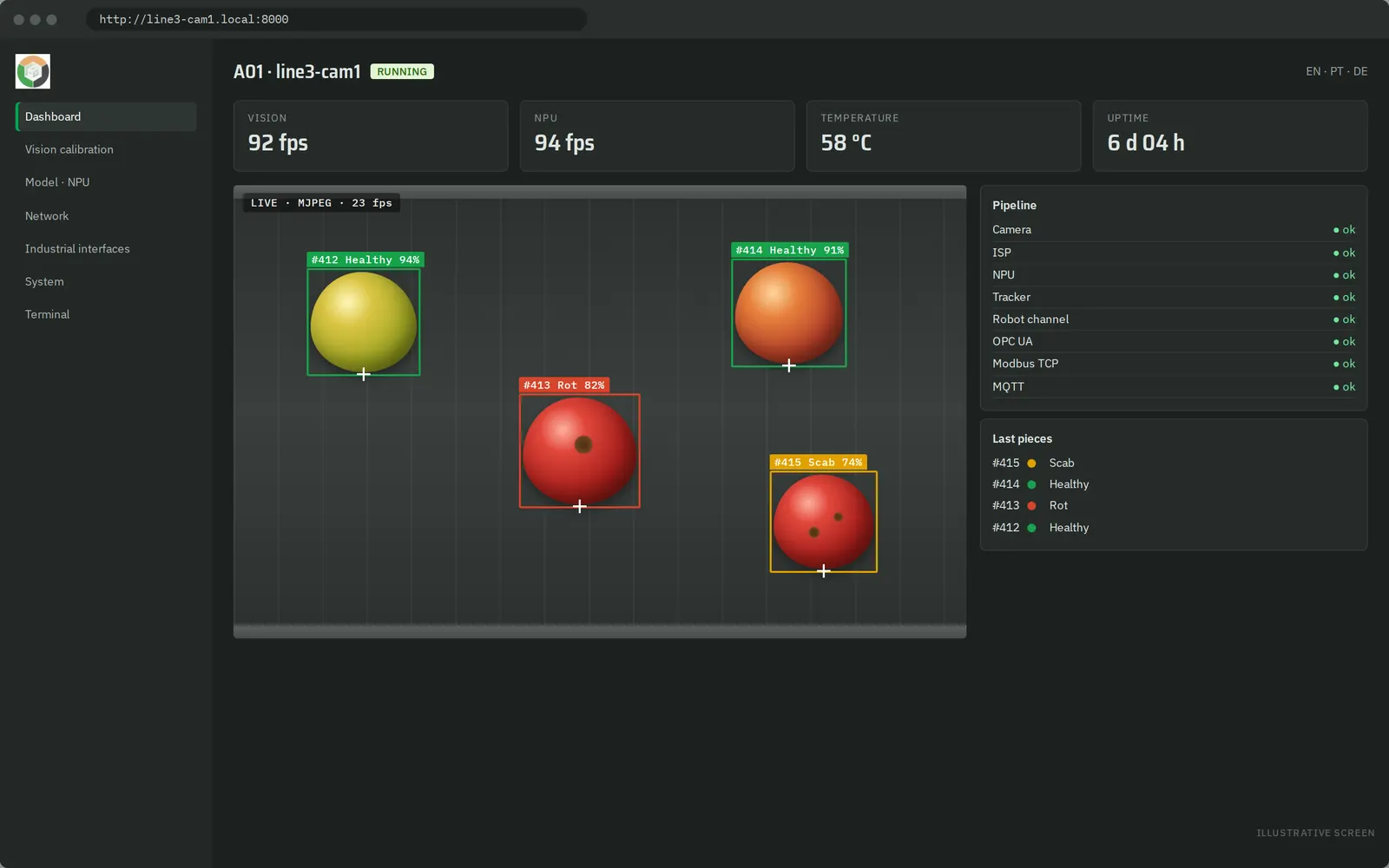The height and width of the screenshot is (868, 1389).
Task: Select the NPU 94 fps card
Action: [657, 135]
